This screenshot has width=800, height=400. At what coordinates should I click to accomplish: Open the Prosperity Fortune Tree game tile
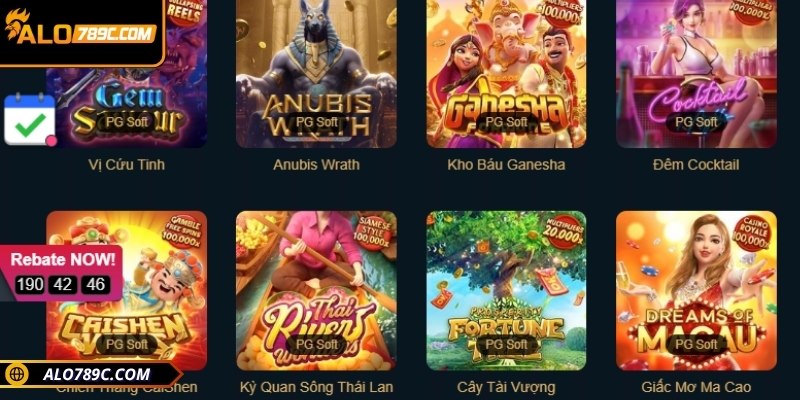click(506, 290)
